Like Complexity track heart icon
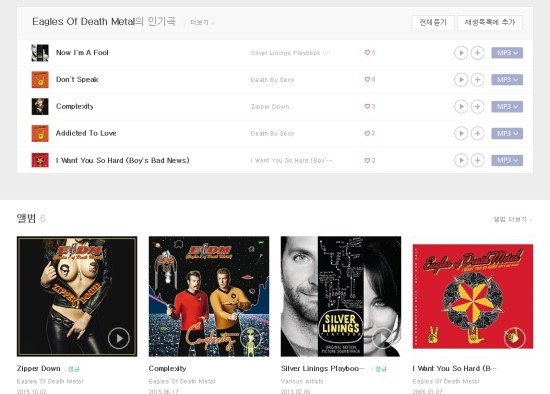The height and width of the screenshot is (394, 550). (x=367, y=106)
